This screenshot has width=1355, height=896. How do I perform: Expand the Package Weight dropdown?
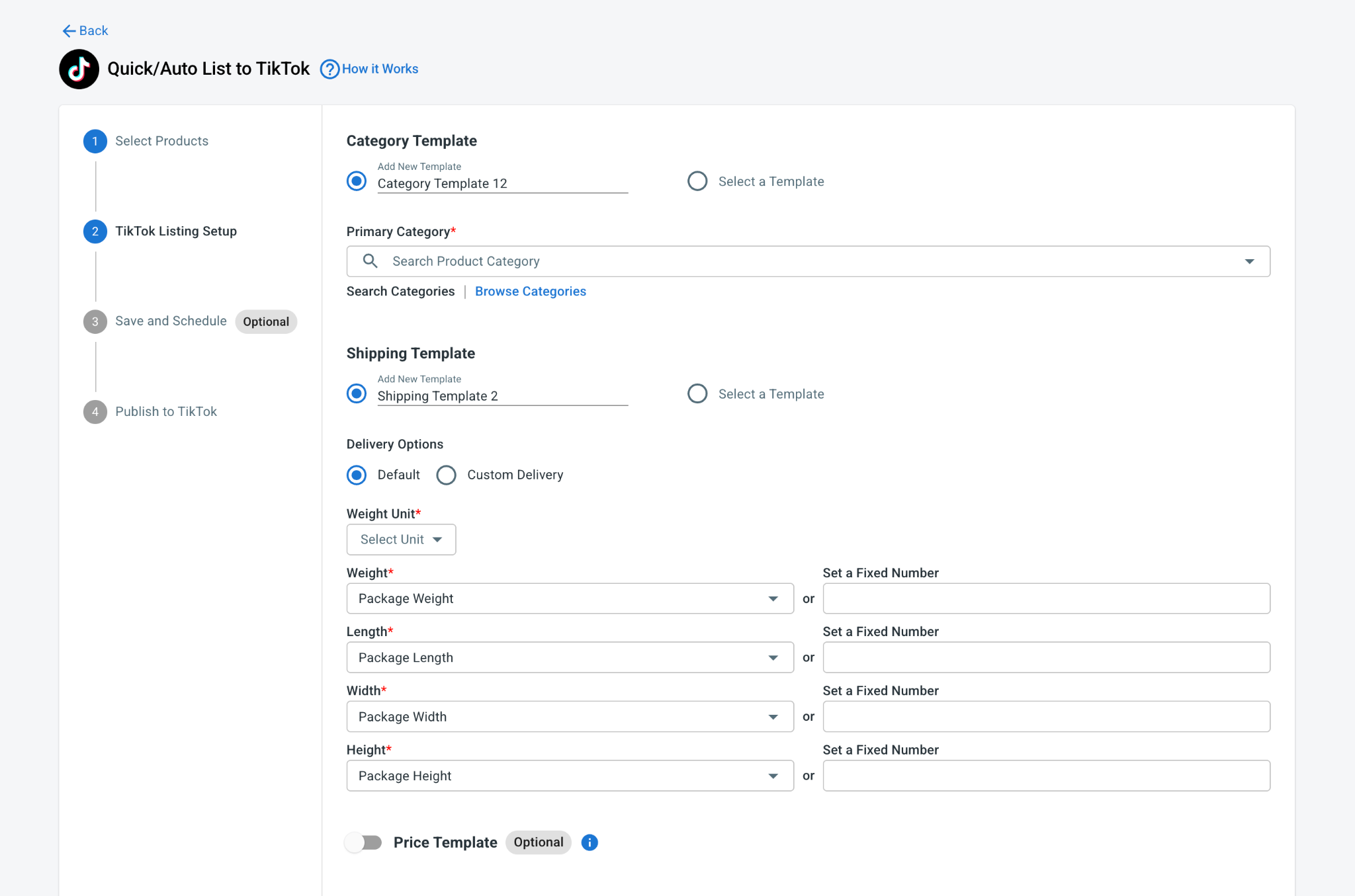coord(570,598)
